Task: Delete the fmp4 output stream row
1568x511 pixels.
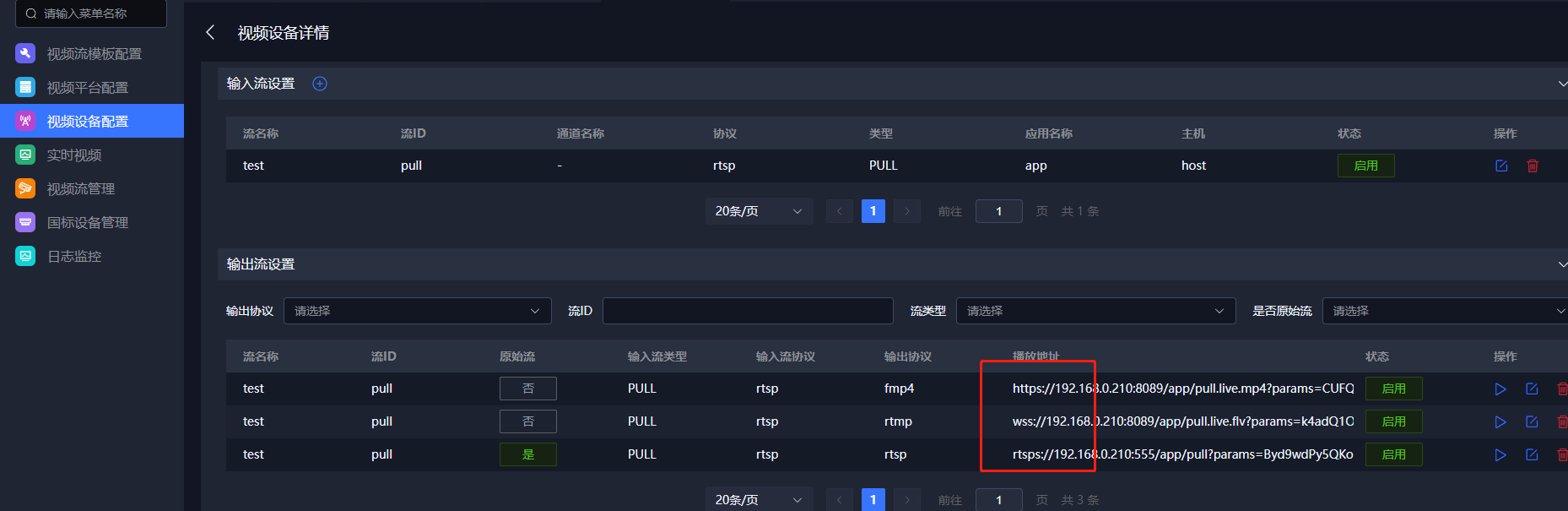Action: click(1562, 389)
